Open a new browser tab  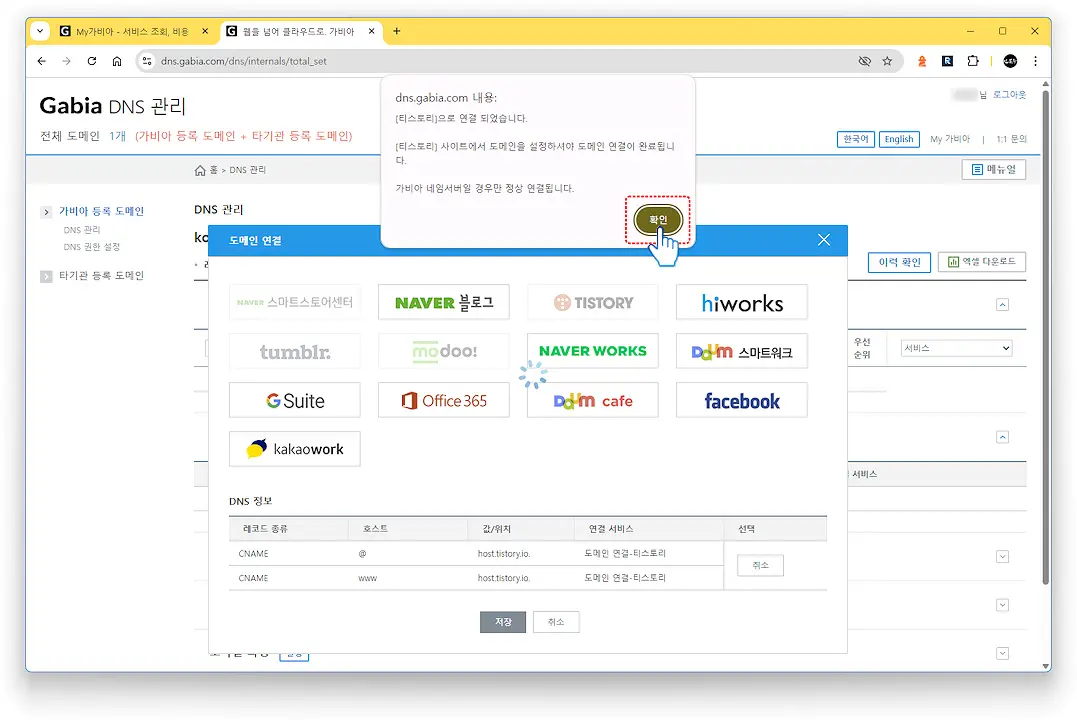click(x=396, y=31)
